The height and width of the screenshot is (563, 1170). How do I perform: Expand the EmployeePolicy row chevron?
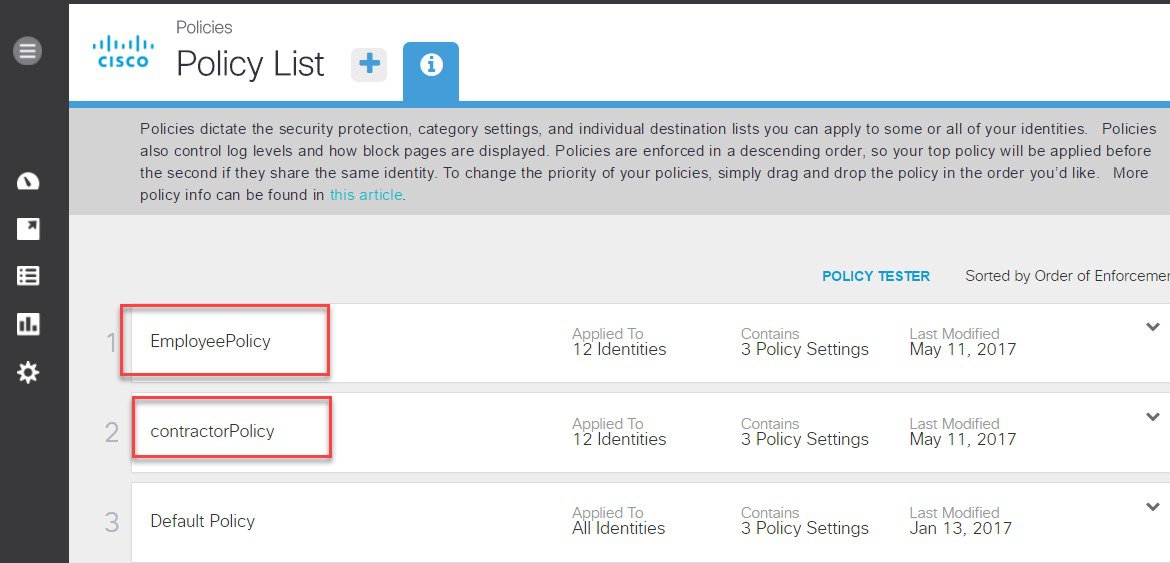[1153, 327]
